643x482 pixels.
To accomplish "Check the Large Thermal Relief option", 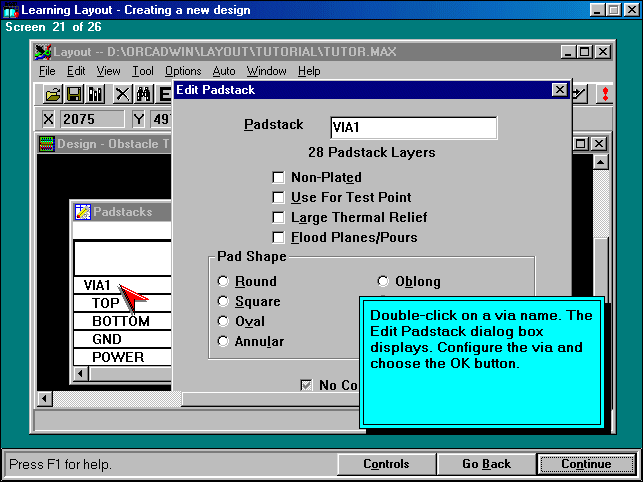I will tap(279, 217).
